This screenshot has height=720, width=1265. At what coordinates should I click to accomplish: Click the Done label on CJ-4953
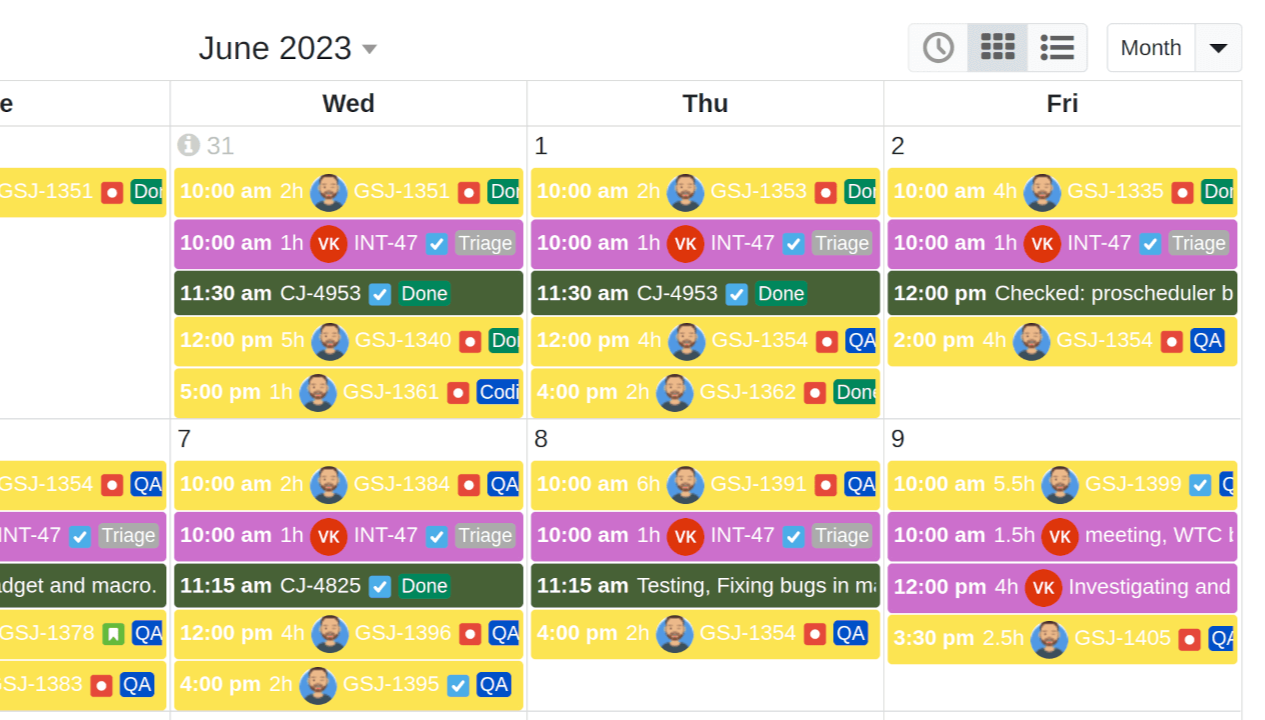[424, 293]
